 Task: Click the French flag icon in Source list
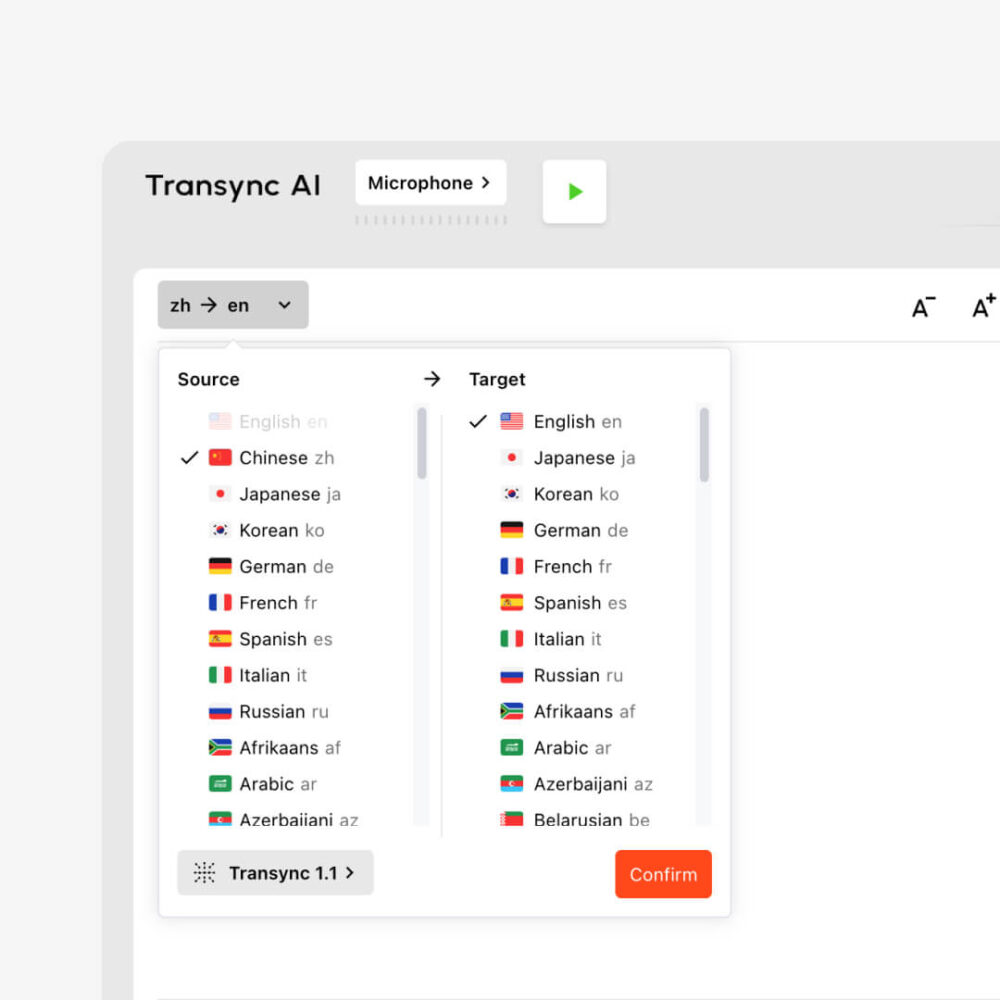(217, 603)
